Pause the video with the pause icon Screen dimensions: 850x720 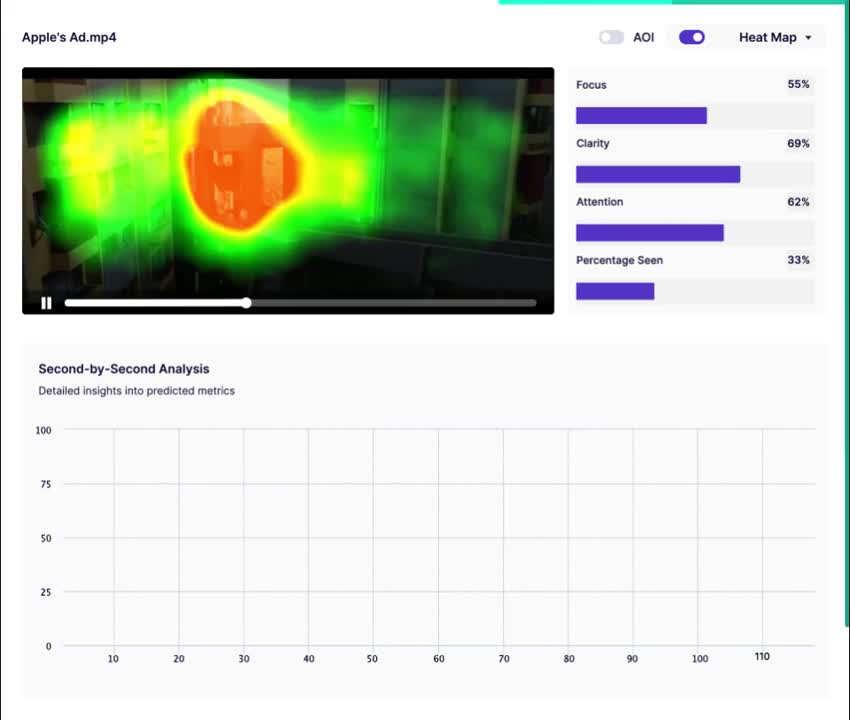point(47,303)
